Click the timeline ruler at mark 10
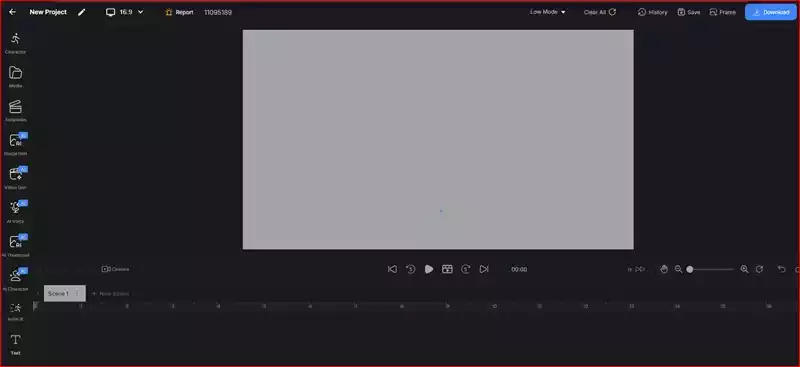The height and width of the screenshot is (367, 800). 494,306
